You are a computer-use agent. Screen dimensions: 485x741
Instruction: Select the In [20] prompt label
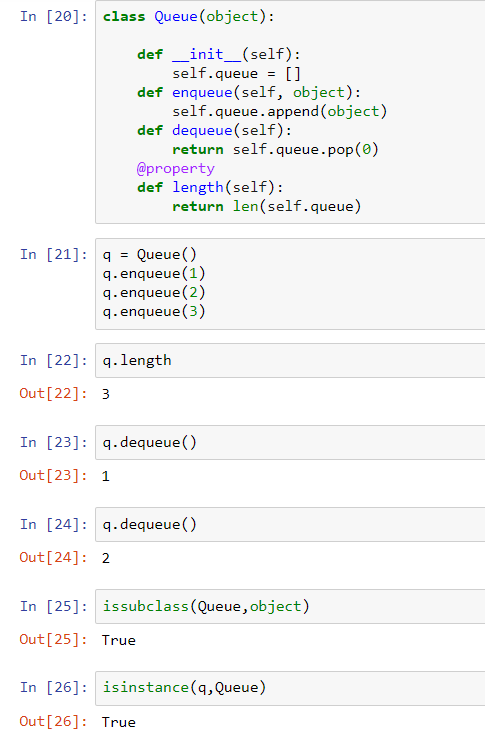[54, 17]
